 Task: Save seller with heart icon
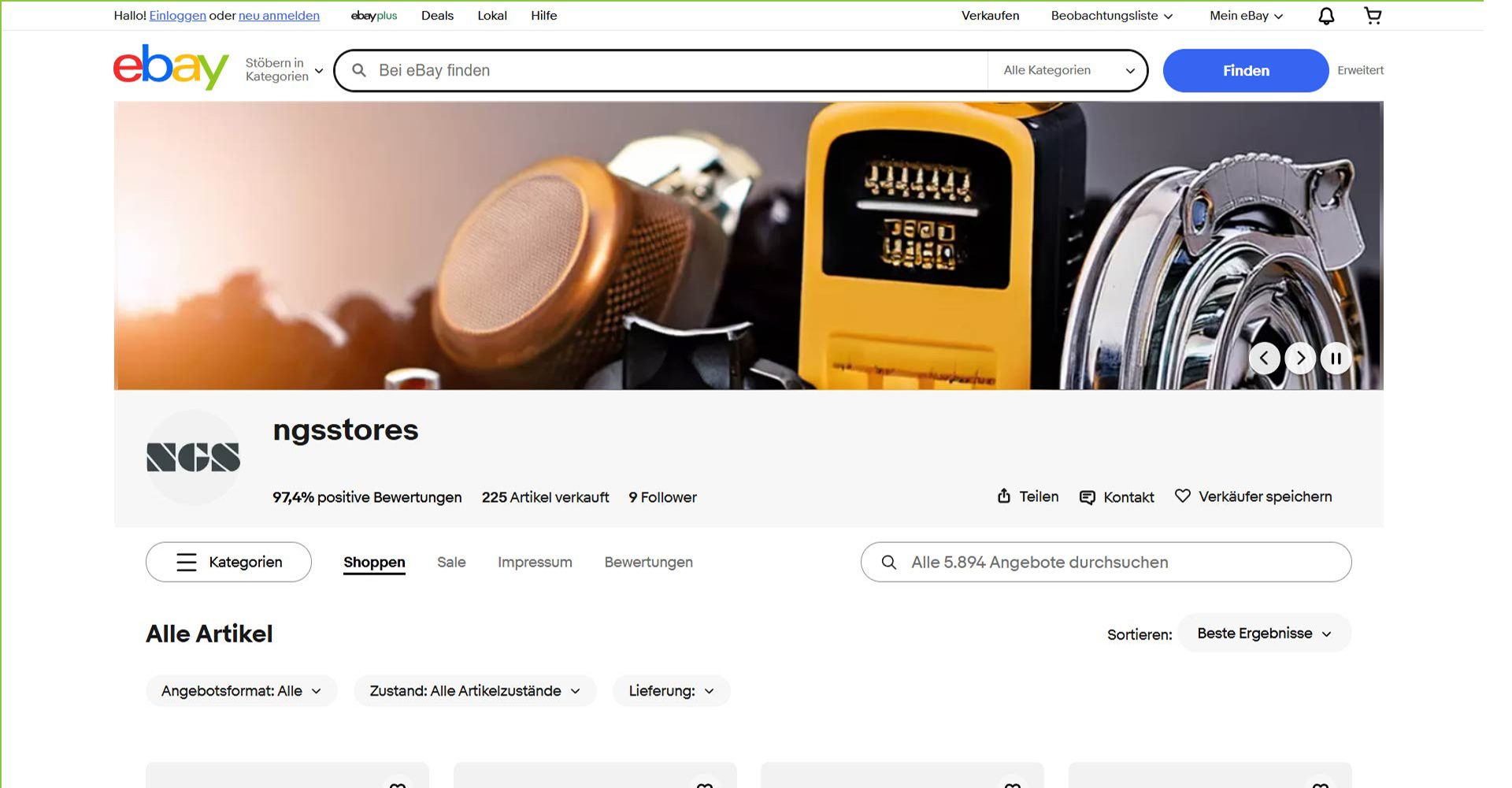[1182, 496]
